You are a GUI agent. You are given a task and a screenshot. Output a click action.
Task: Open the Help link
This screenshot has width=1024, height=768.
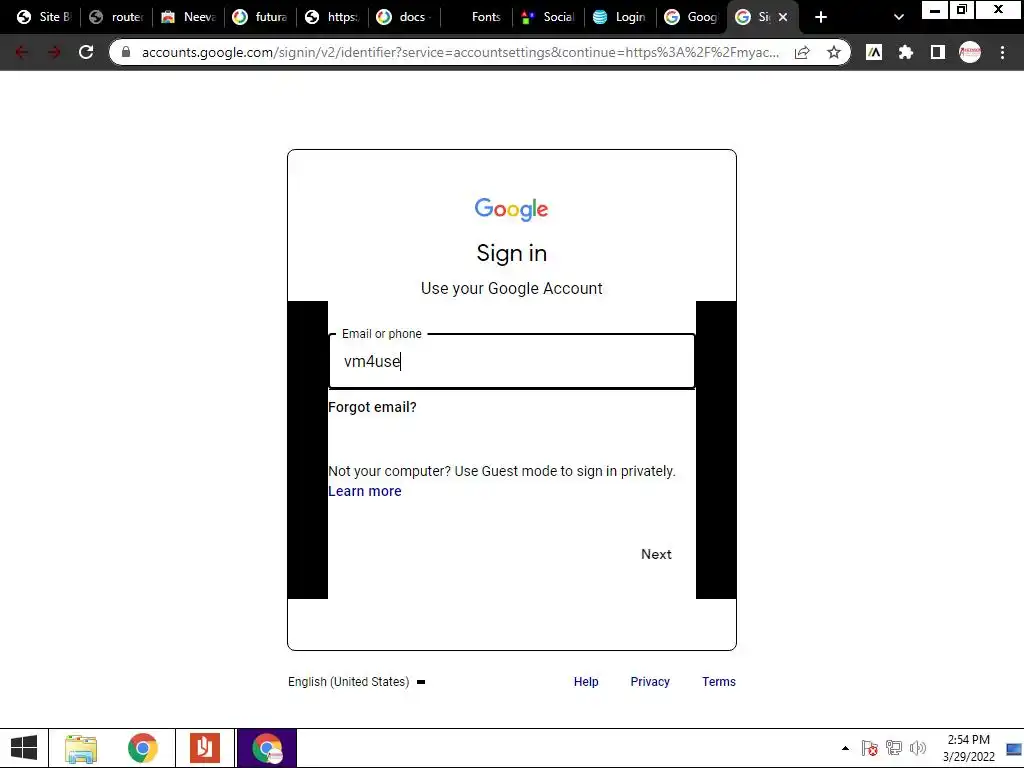[586, 682]
